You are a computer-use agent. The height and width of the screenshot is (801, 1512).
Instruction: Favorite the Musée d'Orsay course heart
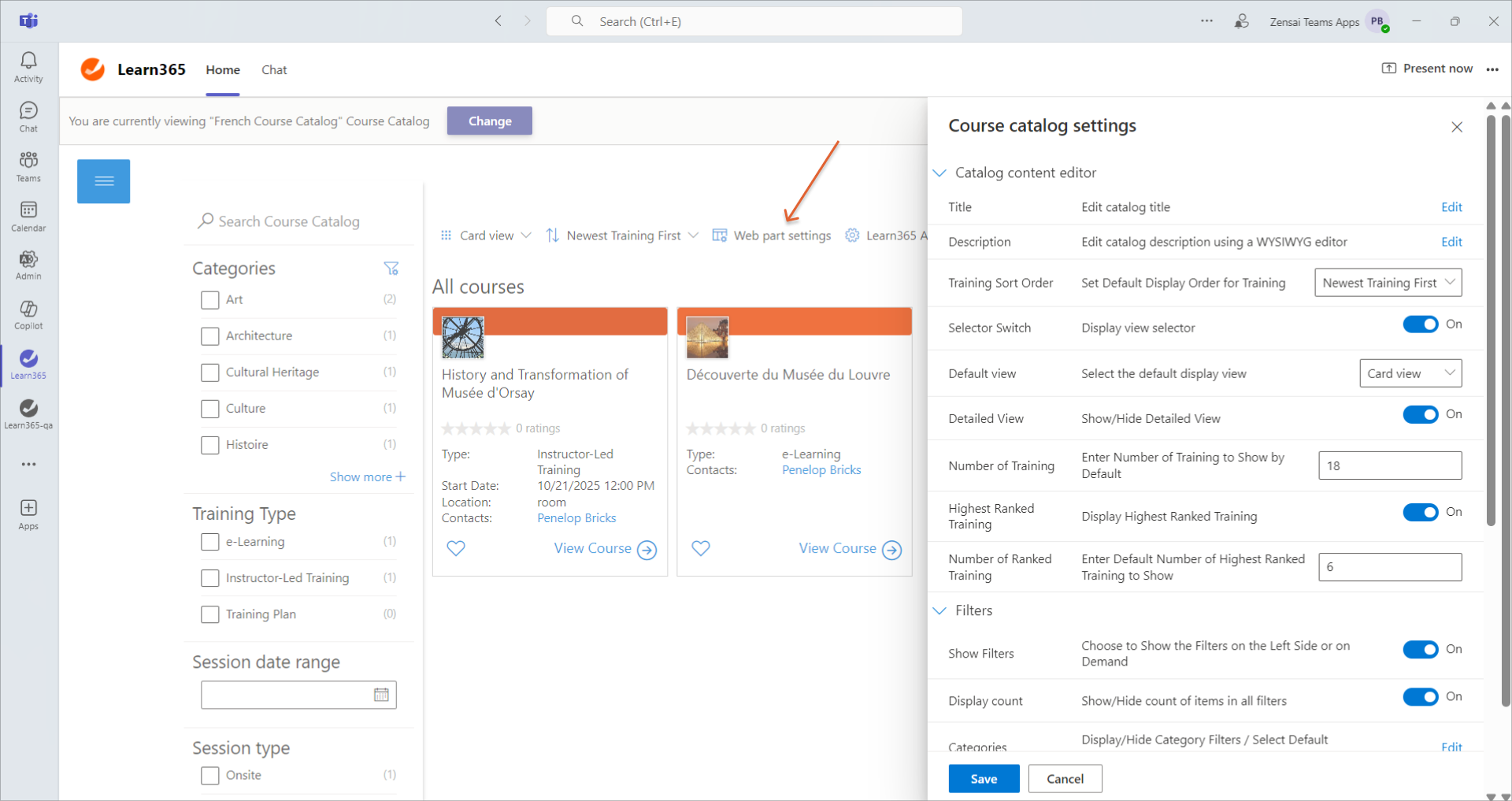(x=456, y=548)
